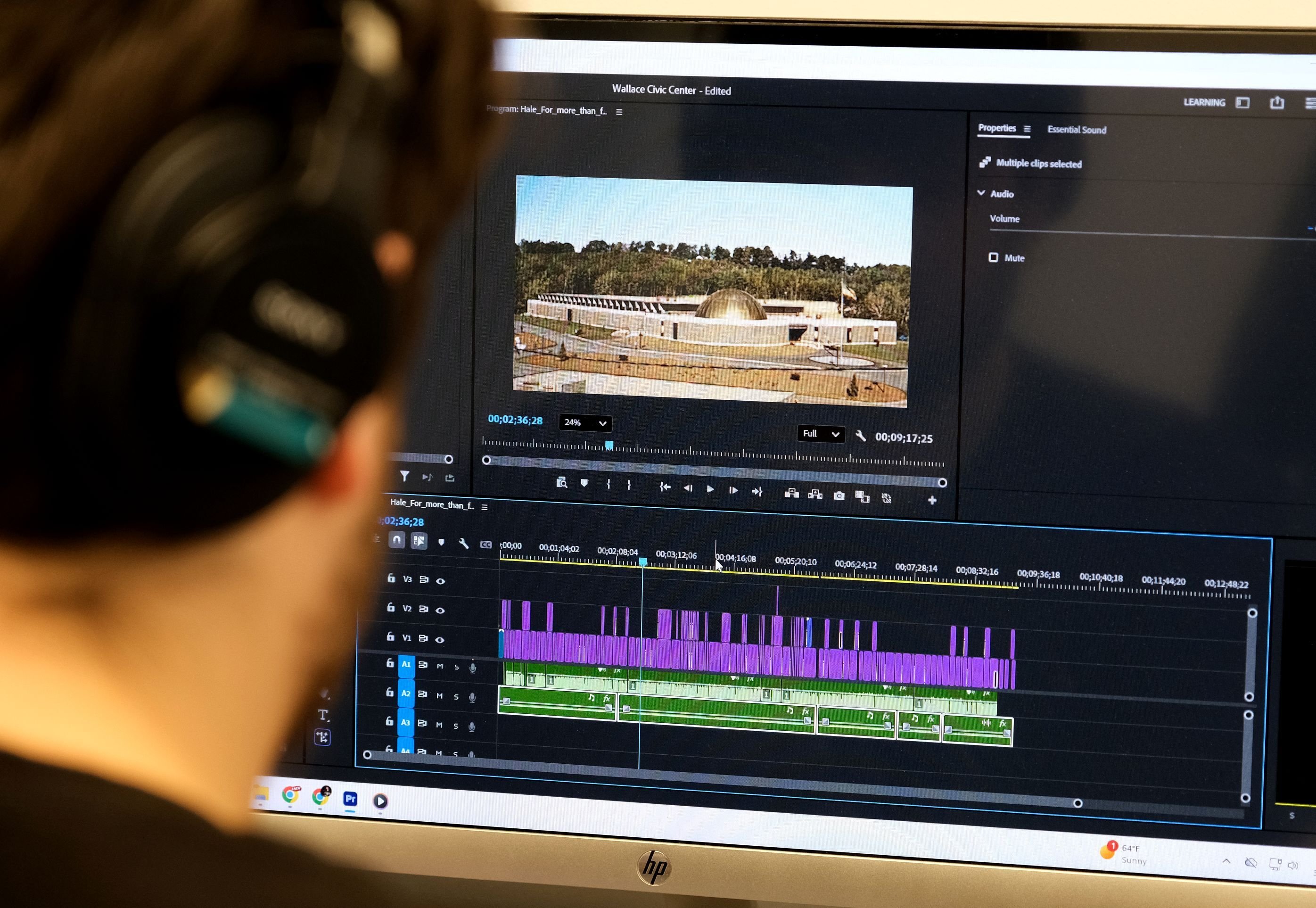Solo track A2 with S button
The image size is (1316, 908).
click(x=455, y=696)
